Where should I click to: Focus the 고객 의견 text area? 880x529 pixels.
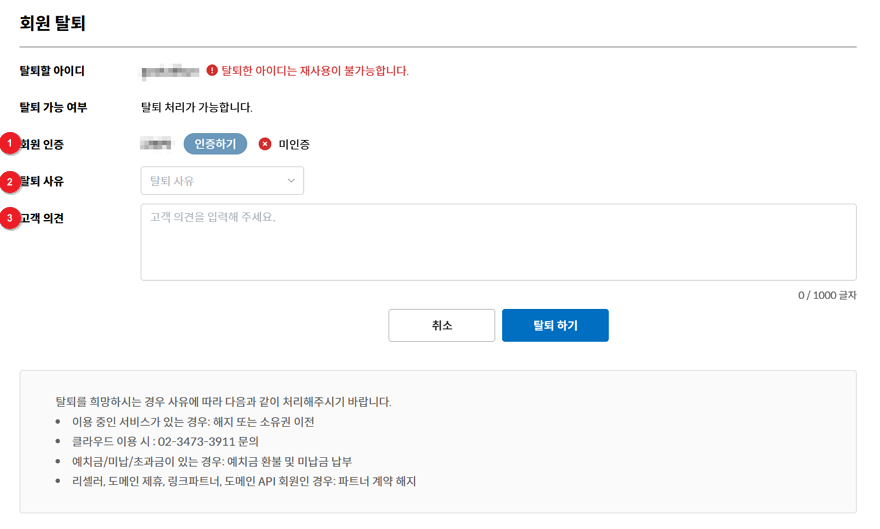pos(498,242)
